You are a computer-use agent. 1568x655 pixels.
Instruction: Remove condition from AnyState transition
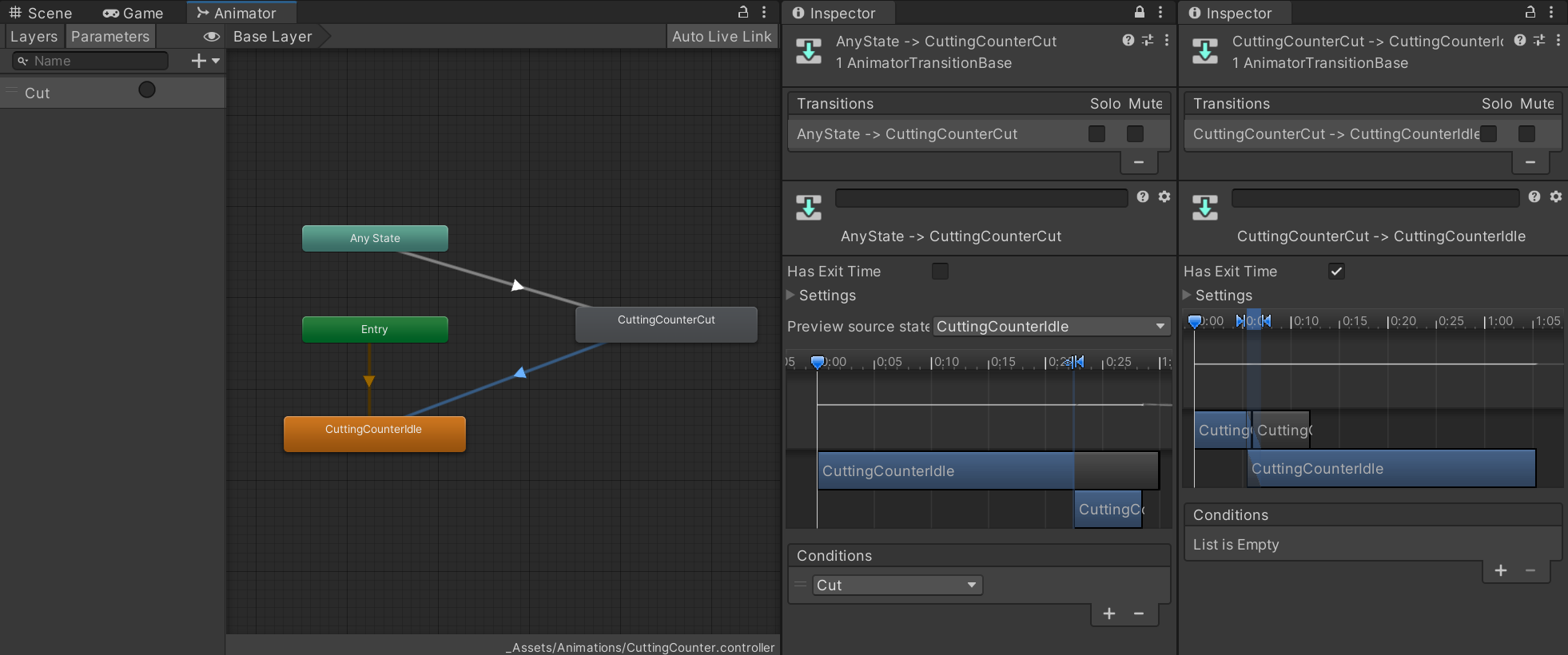[x=1139, y=613]
